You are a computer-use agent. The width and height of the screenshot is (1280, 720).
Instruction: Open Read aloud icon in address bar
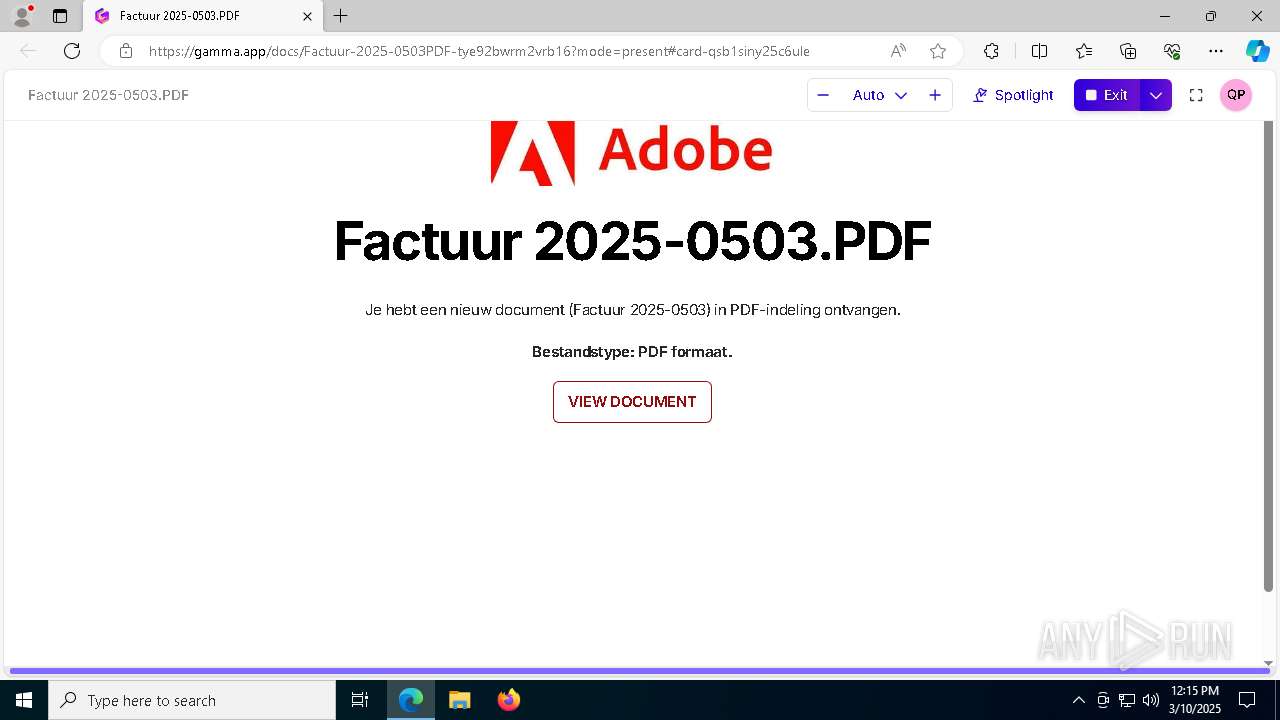pyautogui.click(x=898, y=51)
